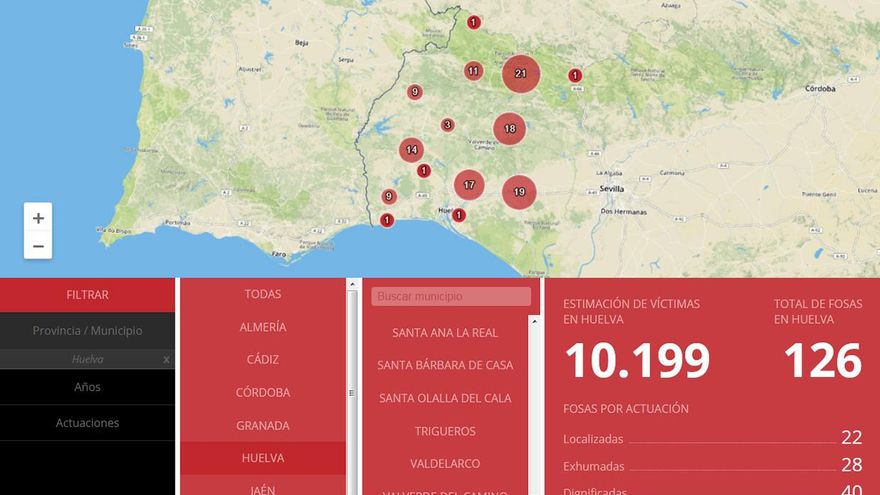Click the province list scrollbar up arrow

click(352, 285)
